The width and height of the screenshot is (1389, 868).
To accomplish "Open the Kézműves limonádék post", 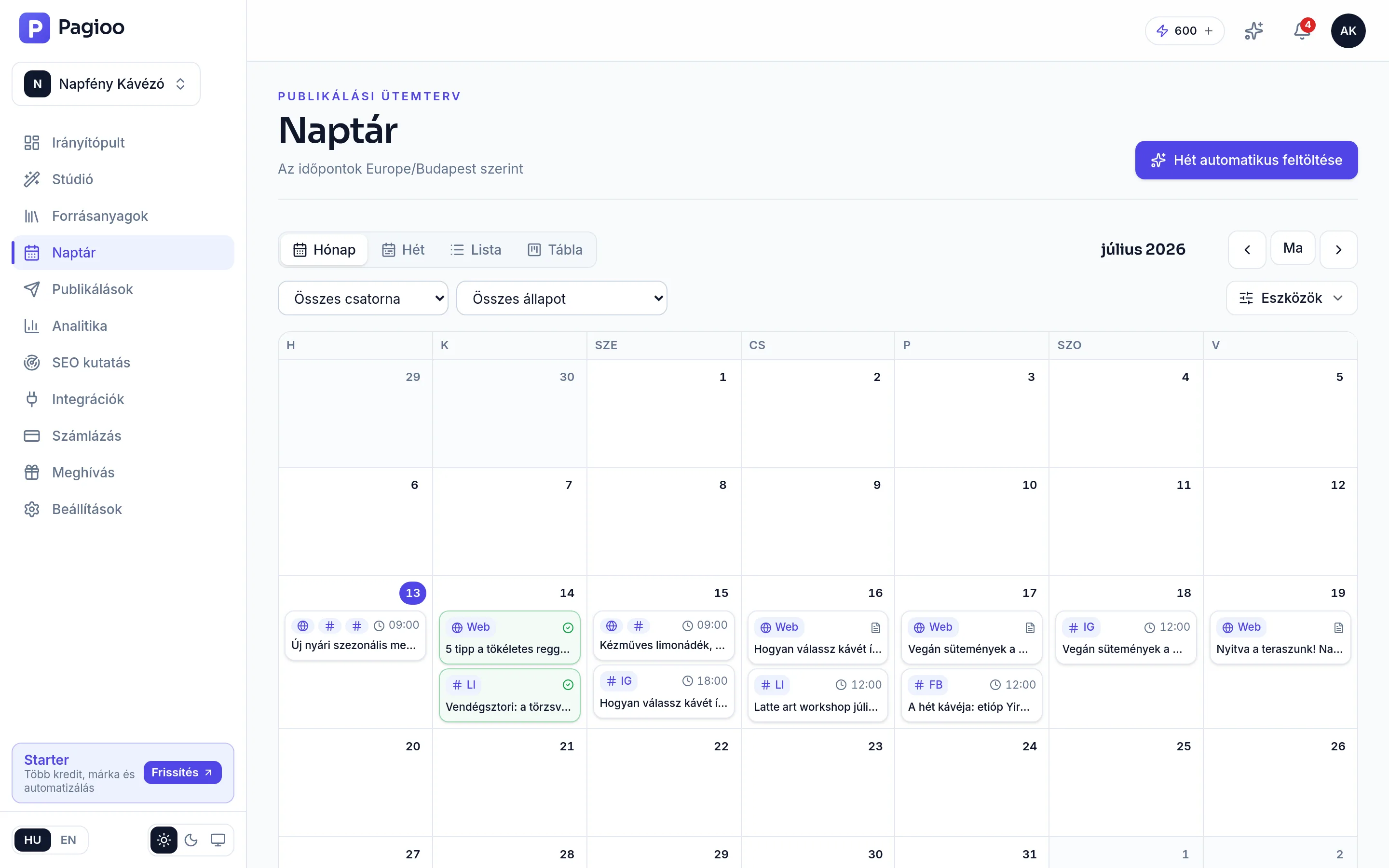I will 664,636.
